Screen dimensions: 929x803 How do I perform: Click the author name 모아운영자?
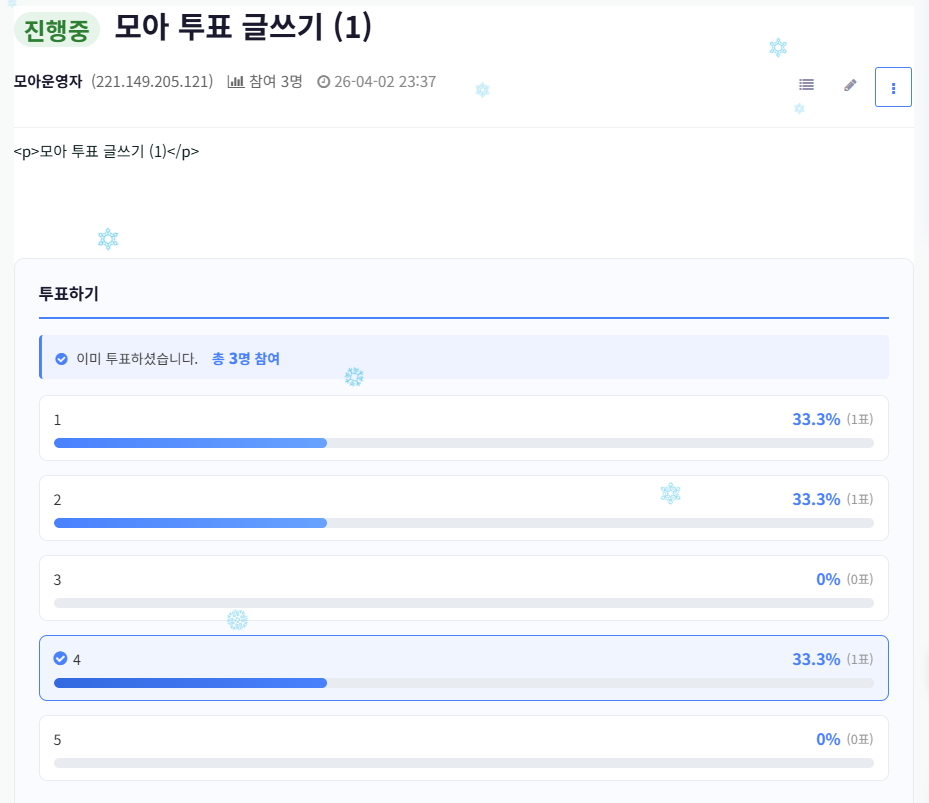[48, 81]
